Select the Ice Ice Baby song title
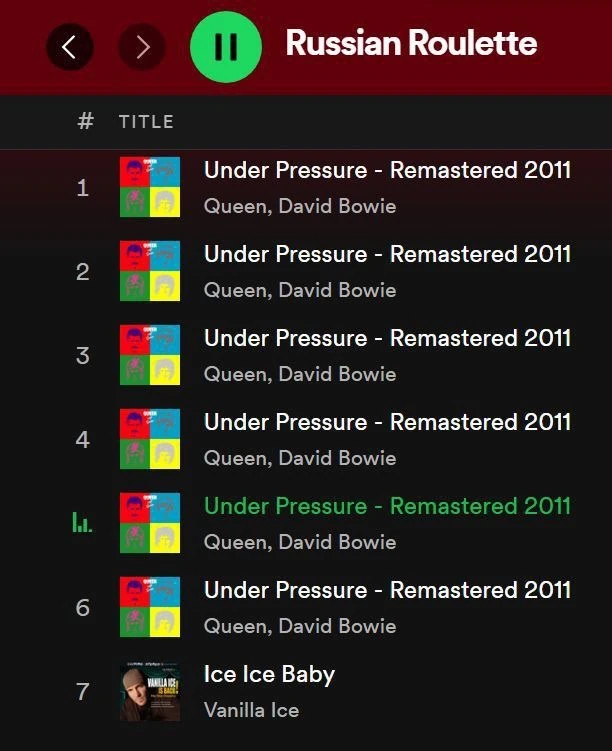This screenshot has width=612, height=751. click(x=269, y=674)
